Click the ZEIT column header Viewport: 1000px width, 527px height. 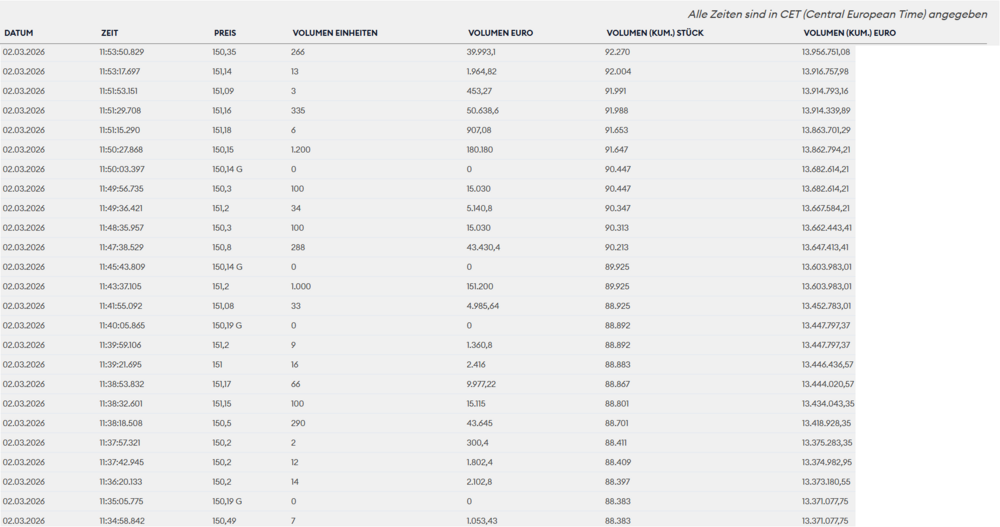(x=110, y=33)
